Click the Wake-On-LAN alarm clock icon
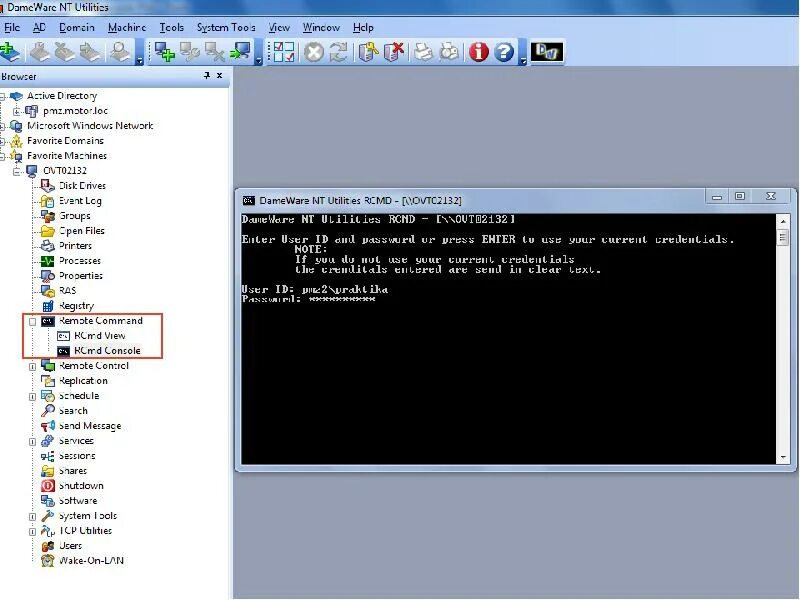This screenshot has height=600, width=800. (47, 560)
